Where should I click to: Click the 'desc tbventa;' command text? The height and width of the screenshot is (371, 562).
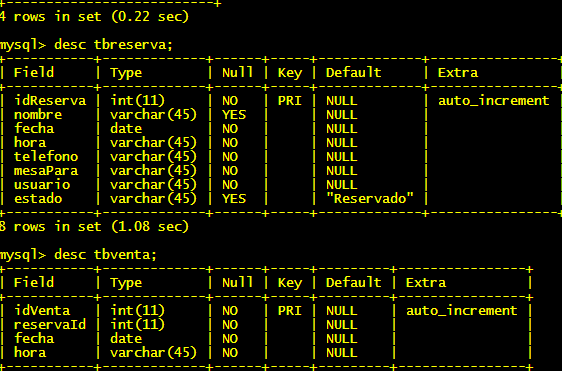click(105, 255)
